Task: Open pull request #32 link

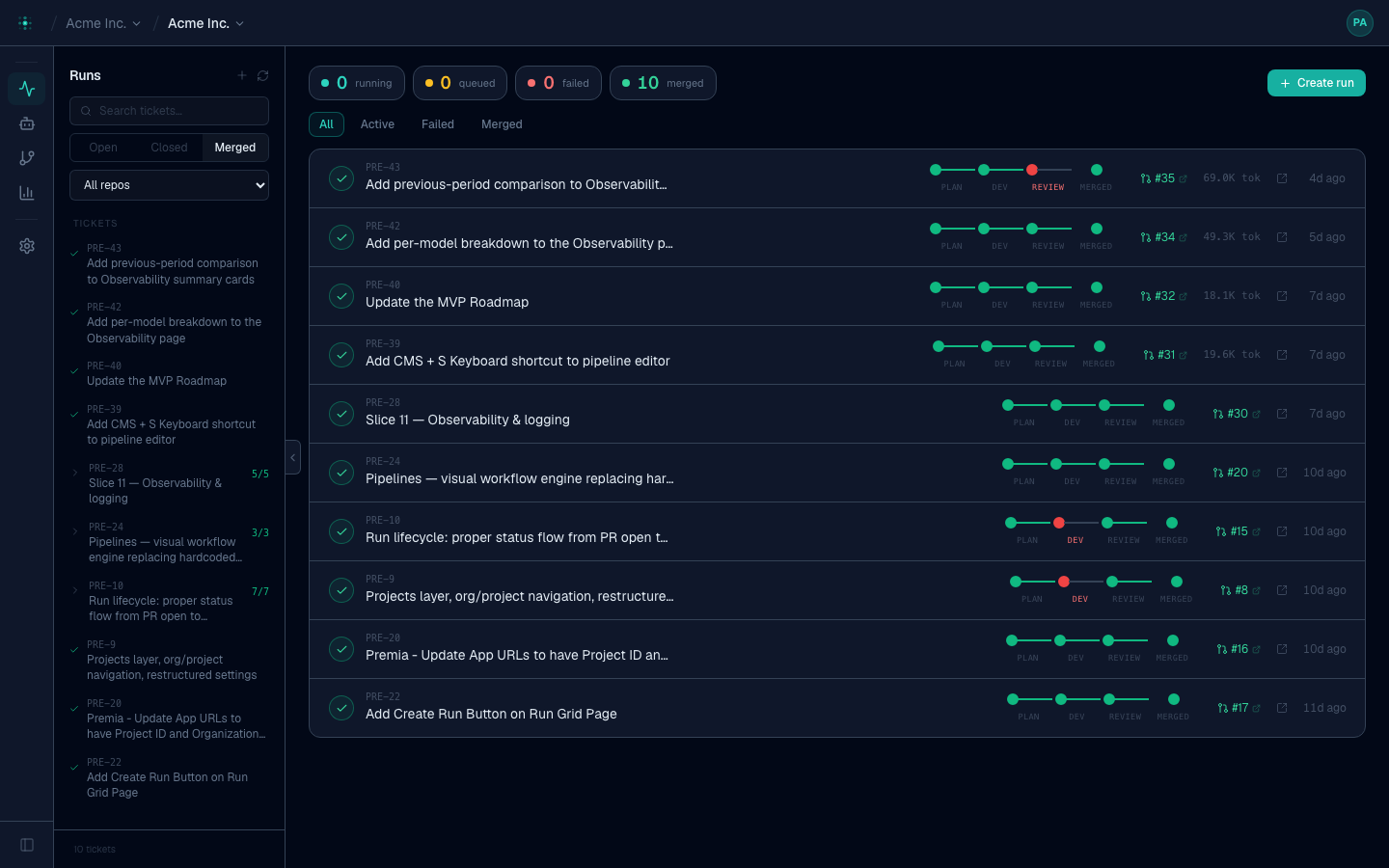Action: click(1163, 296)
